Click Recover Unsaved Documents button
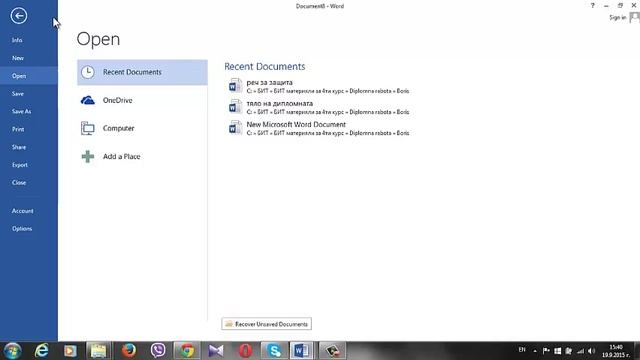Image resolution: width=640 pixels, height=360 pixels. pos(267,324)
